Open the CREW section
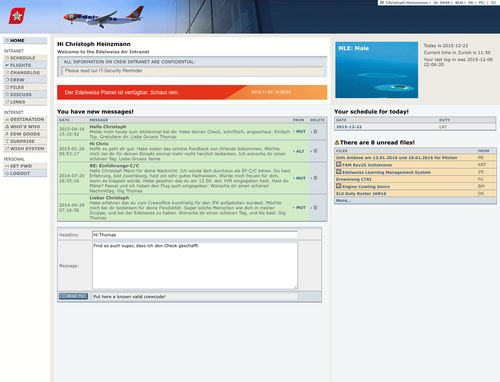The width and height of the screenshot is (500, 382). pyautogui.click(x=25, y=80)
